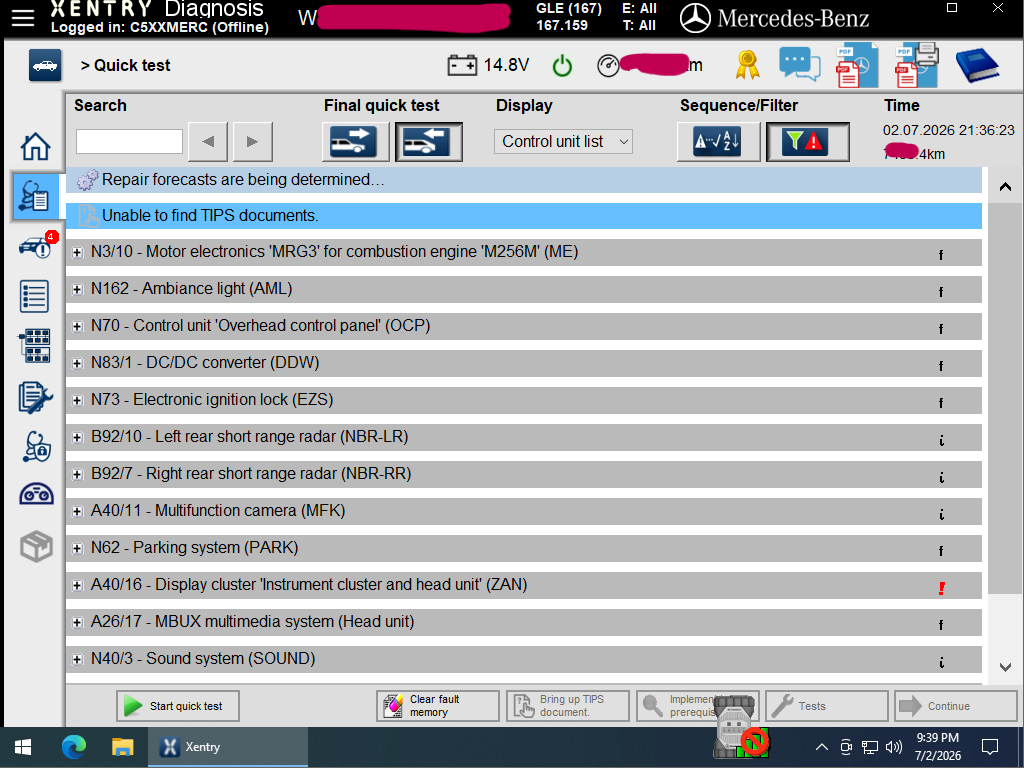Expand B92/10 Left rear radar row
Viewport: 1024px width, 768px height.
(x=78, y=438)
